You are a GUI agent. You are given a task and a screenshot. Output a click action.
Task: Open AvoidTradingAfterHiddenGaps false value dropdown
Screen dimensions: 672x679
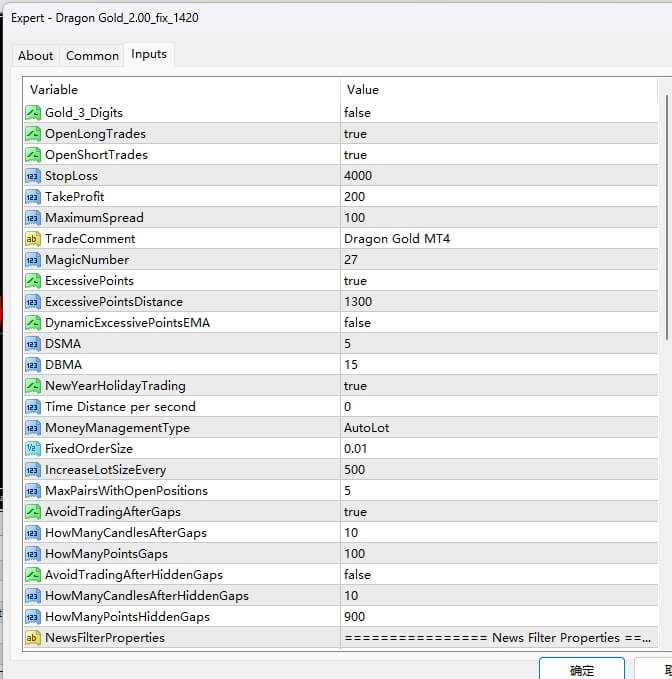499,575
